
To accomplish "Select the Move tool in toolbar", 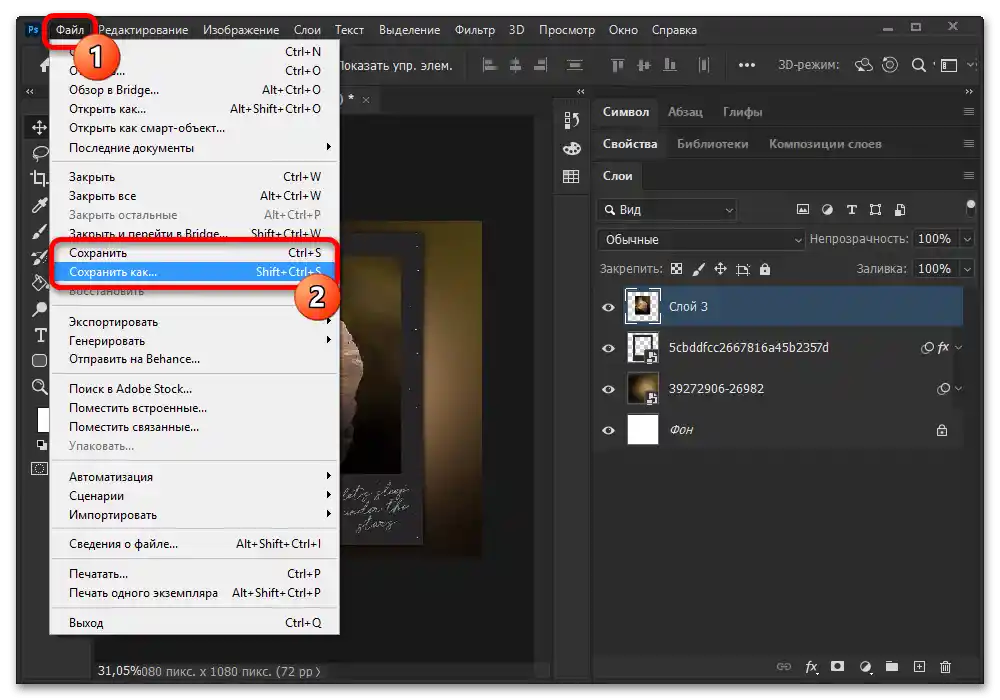I will tap(40, 127).
